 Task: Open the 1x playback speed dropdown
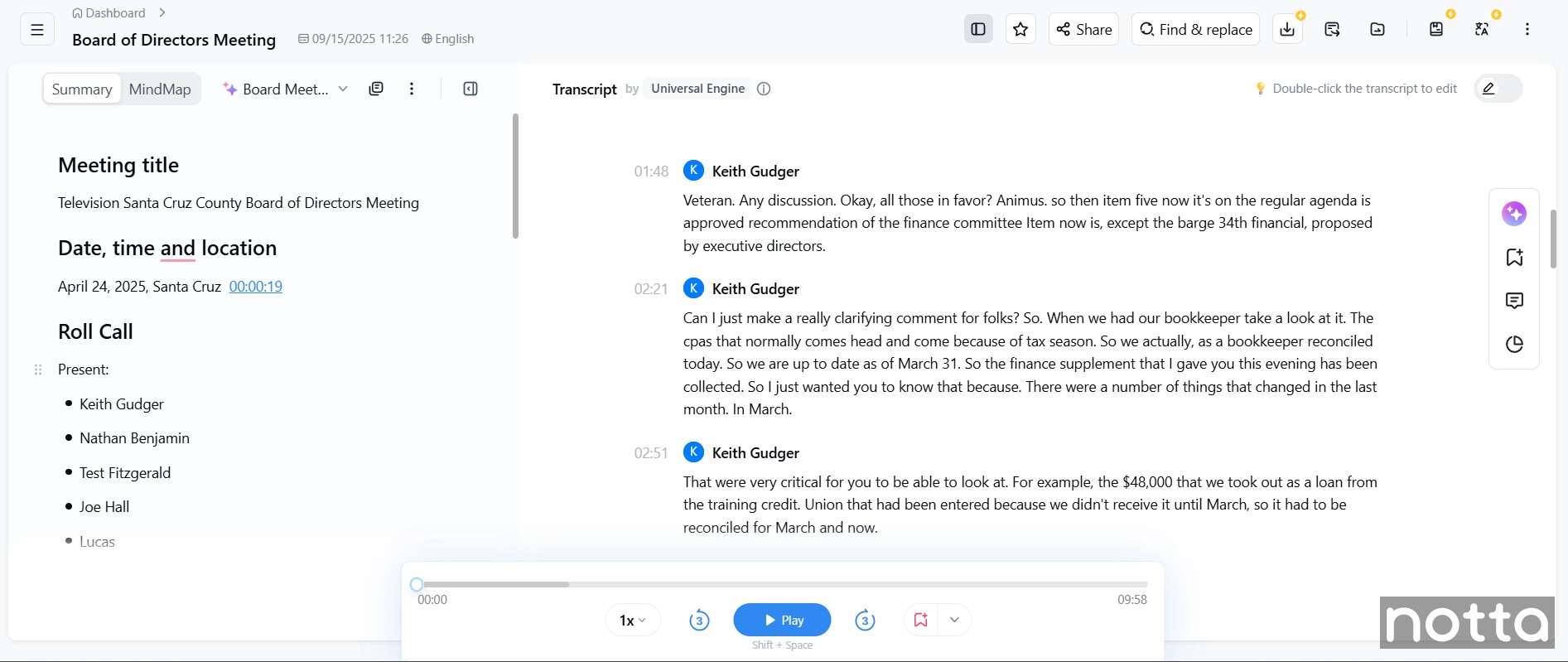click(x=633, y=620)
